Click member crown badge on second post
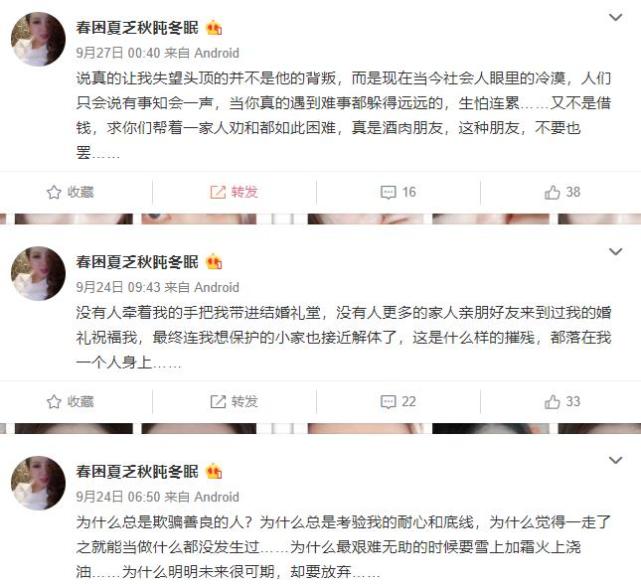The width and height of the screenshot is (641, 584). (x=214, y=262)
